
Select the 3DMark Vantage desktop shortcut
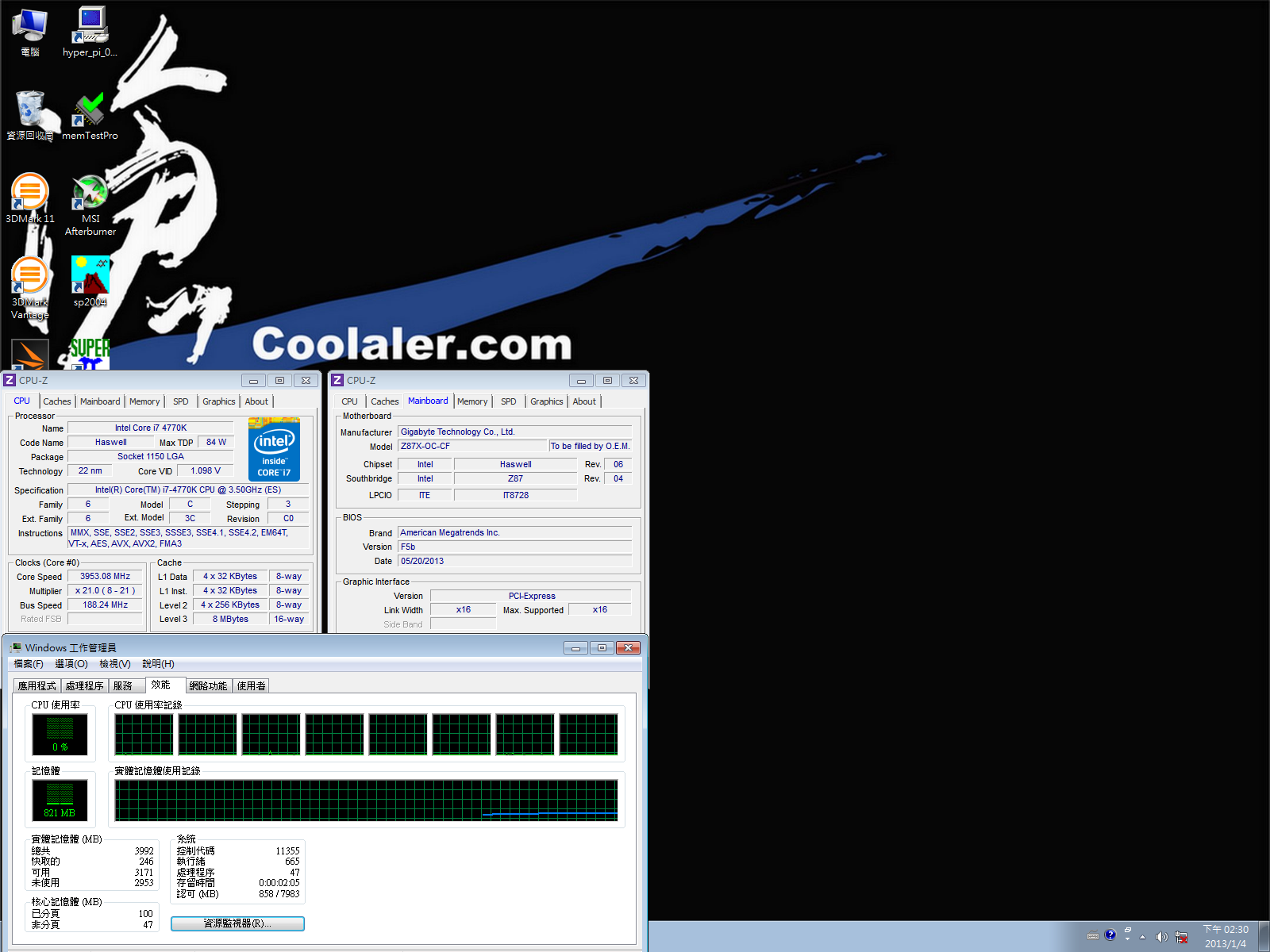click(x=30, y=288)
